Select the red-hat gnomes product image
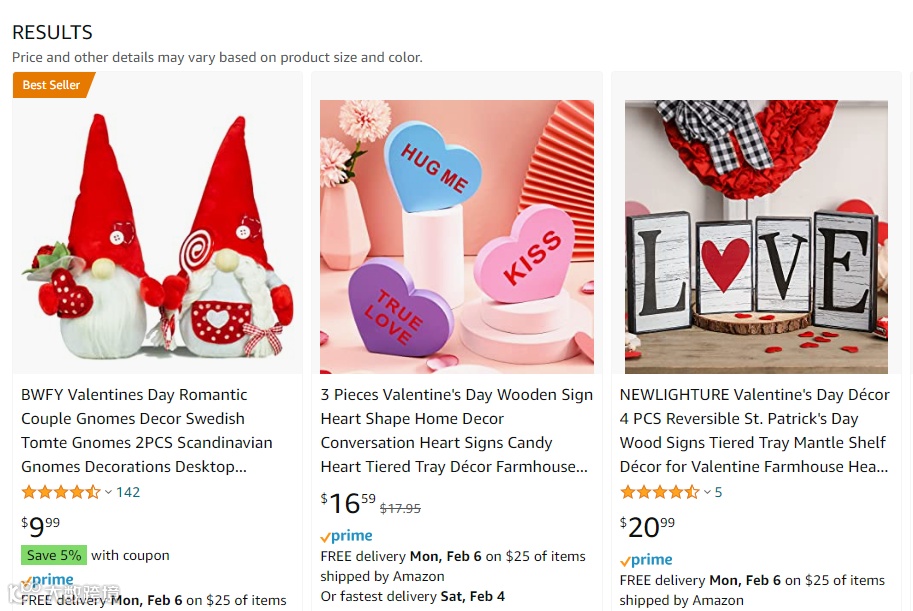Viewport: 913px width, 611px height. [157, 237]
